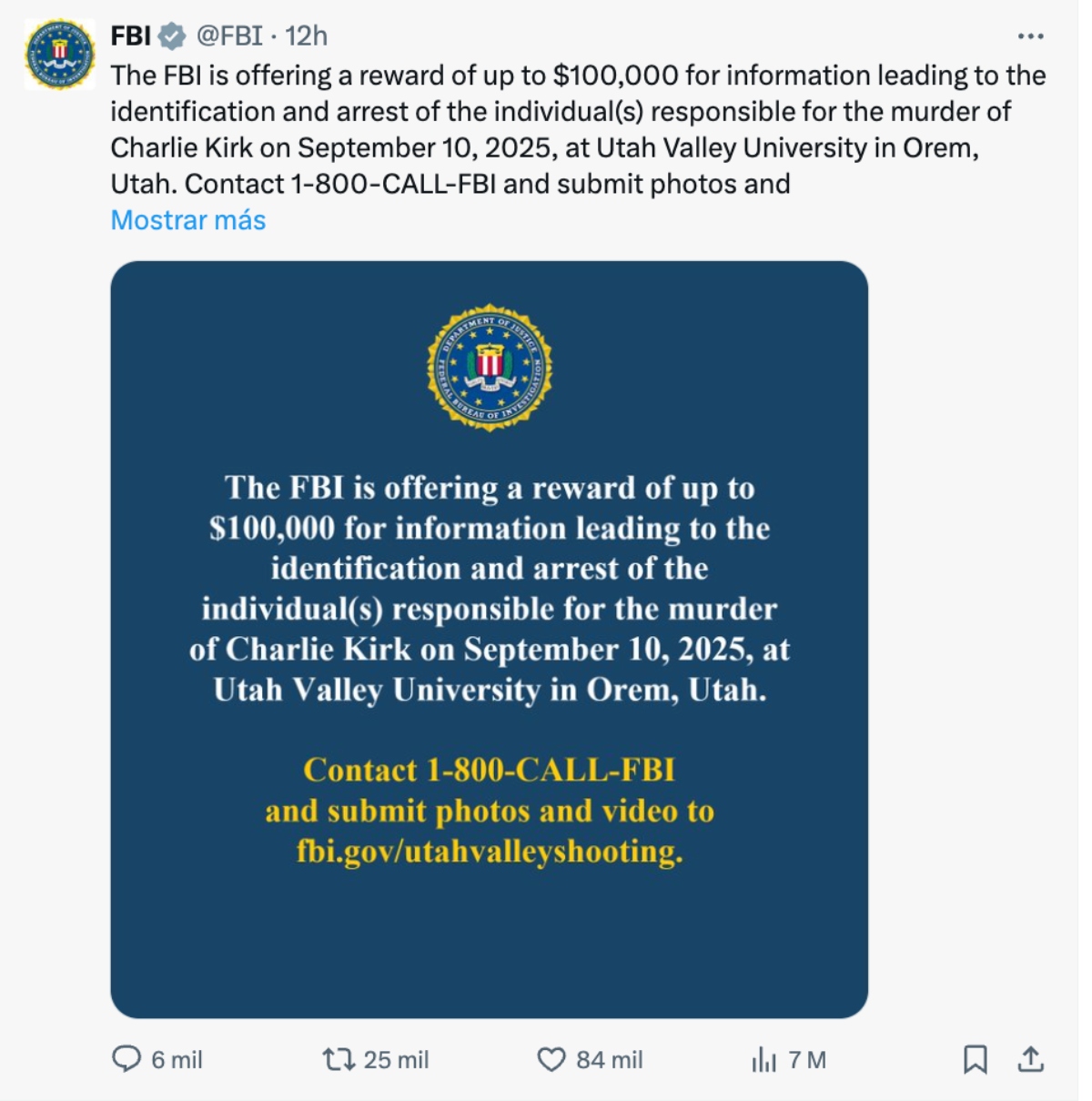The width and height of the screenshot is (1092, 1101).
Task: Click the tweet text about $100,000 reward
Action: tap(579, 129)
